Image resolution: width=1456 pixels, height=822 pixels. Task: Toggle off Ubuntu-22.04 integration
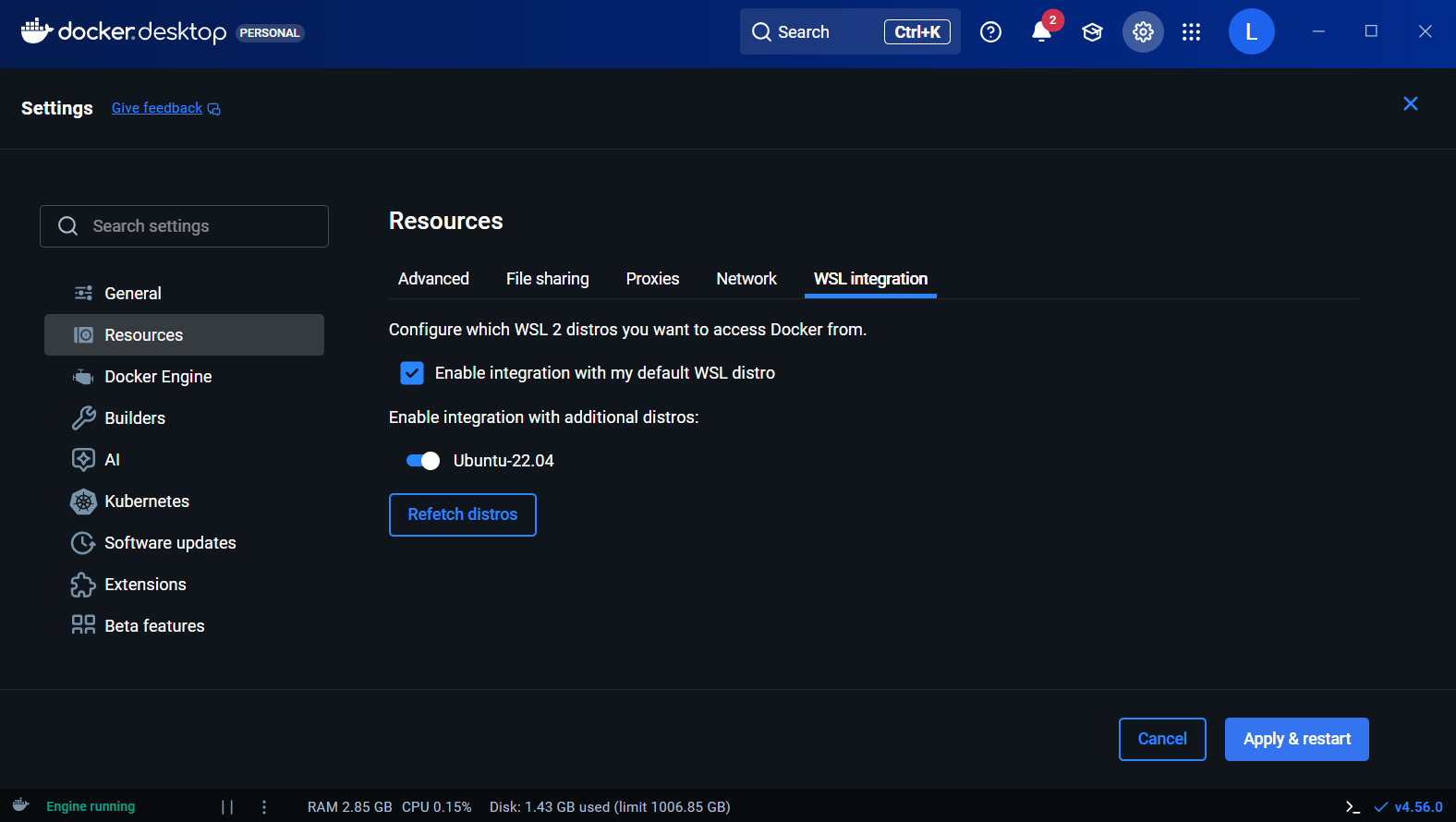423,461
